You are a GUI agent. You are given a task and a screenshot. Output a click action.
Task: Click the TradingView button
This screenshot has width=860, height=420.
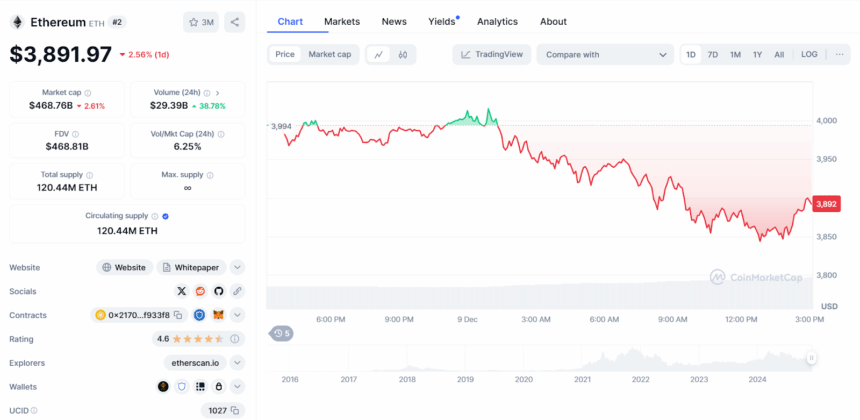pos(492,55)
